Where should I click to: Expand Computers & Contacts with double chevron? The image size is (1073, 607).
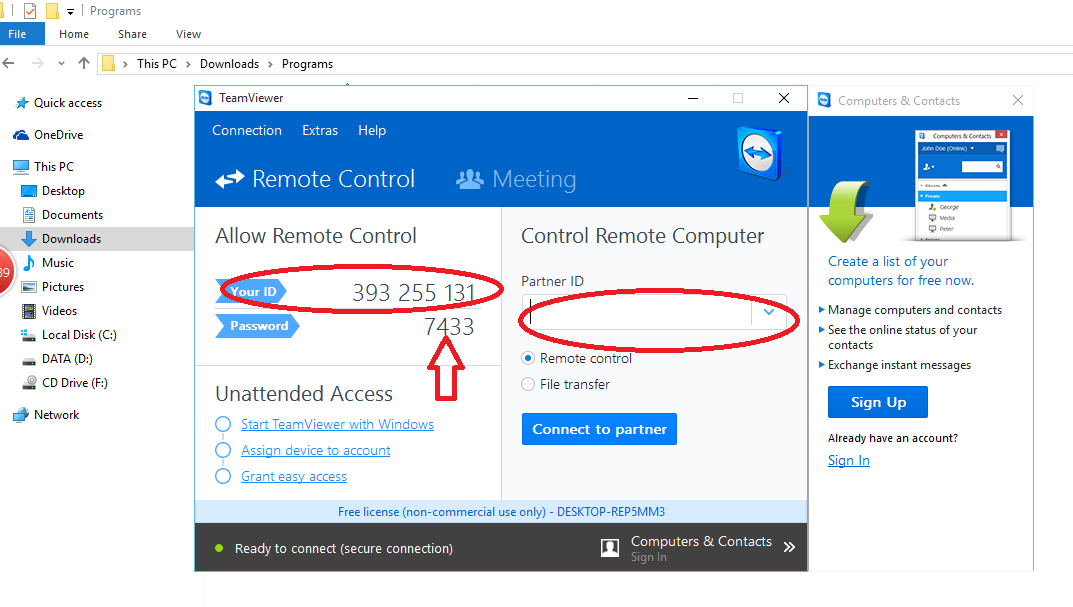click(789, 547)
